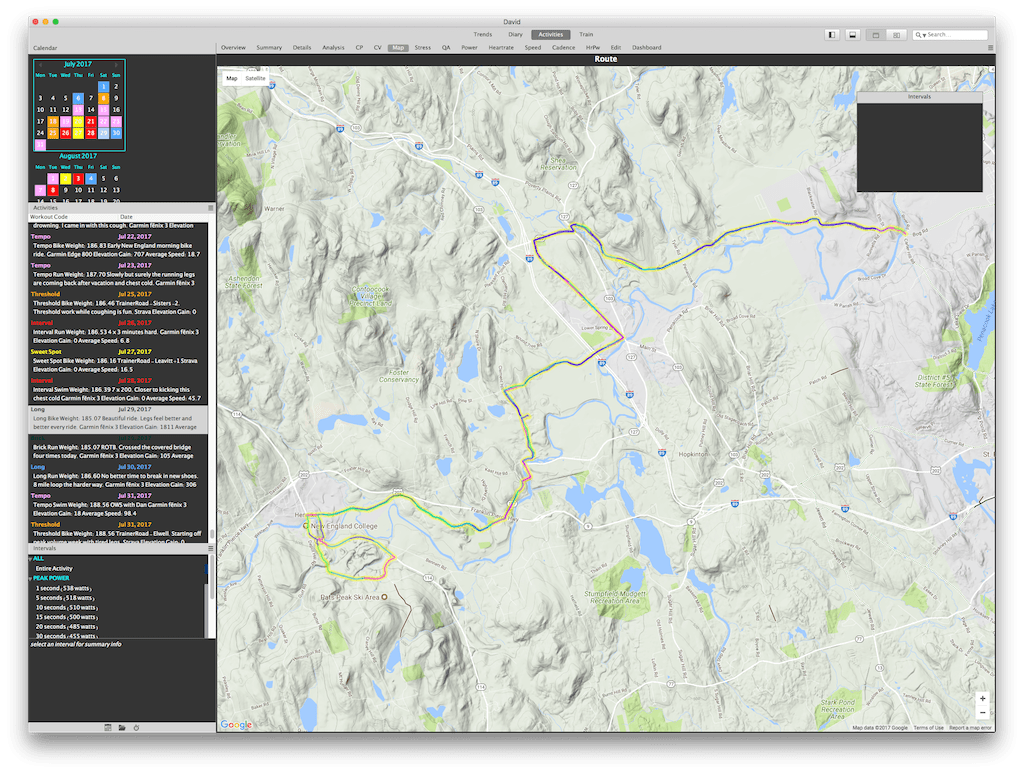Select July 6 blue calendar day
The width and height of the screenshot is (1024, 773).
tap(78, 98)
